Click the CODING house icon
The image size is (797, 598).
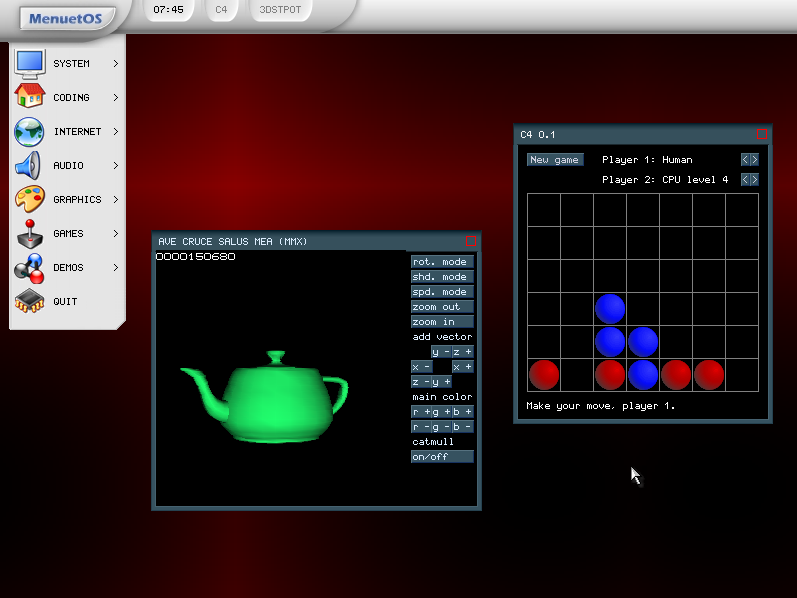[29, 96]
